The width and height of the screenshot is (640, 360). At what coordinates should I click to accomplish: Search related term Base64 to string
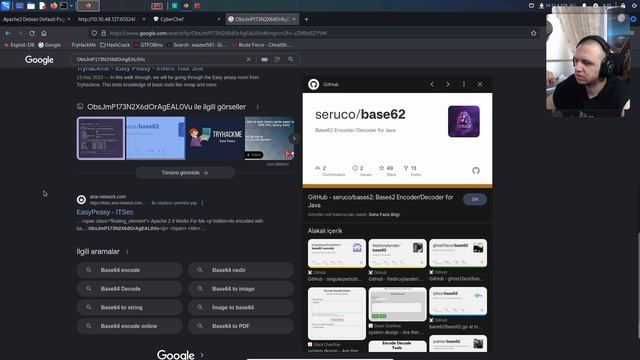click(x=129, y=307)
